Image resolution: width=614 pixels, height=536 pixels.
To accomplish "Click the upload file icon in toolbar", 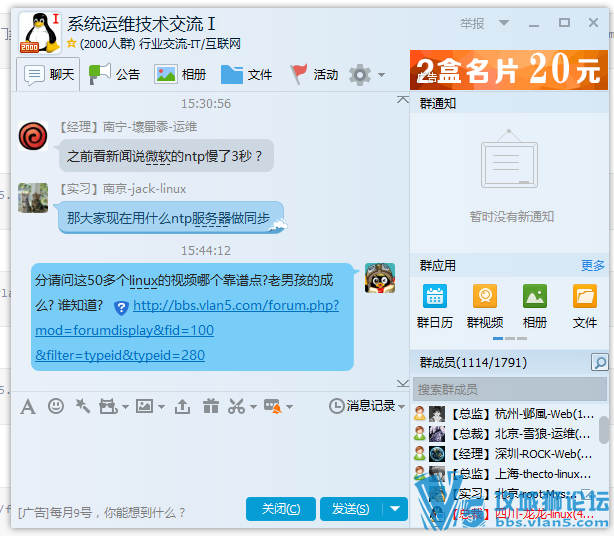I will pos(182,406).
